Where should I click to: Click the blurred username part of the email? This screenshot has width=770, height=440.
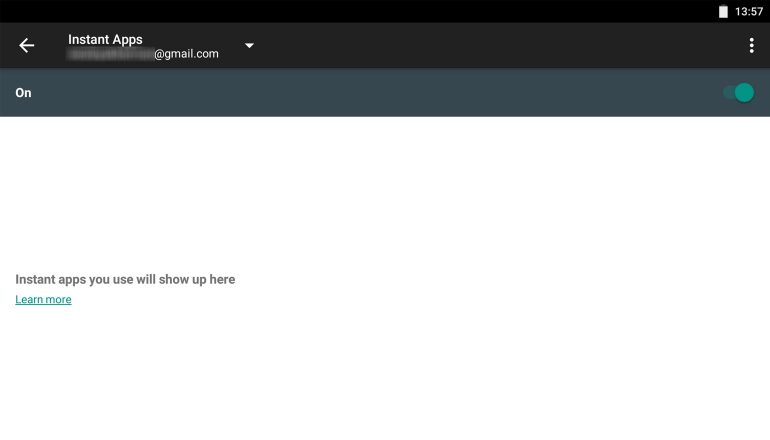pos(110,54)
